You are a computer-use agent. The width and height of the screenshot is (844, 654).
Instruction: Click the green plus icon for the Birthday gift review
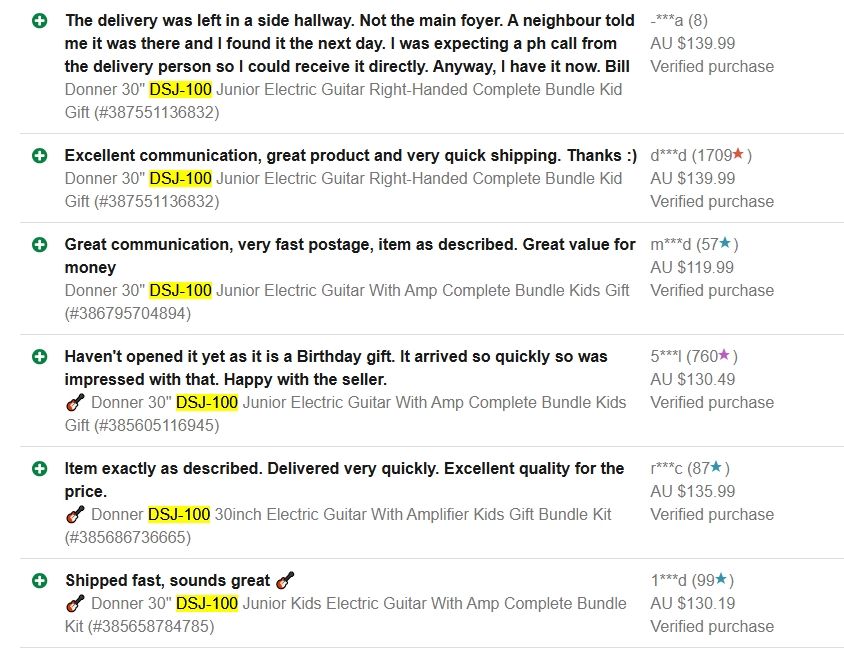39,356
